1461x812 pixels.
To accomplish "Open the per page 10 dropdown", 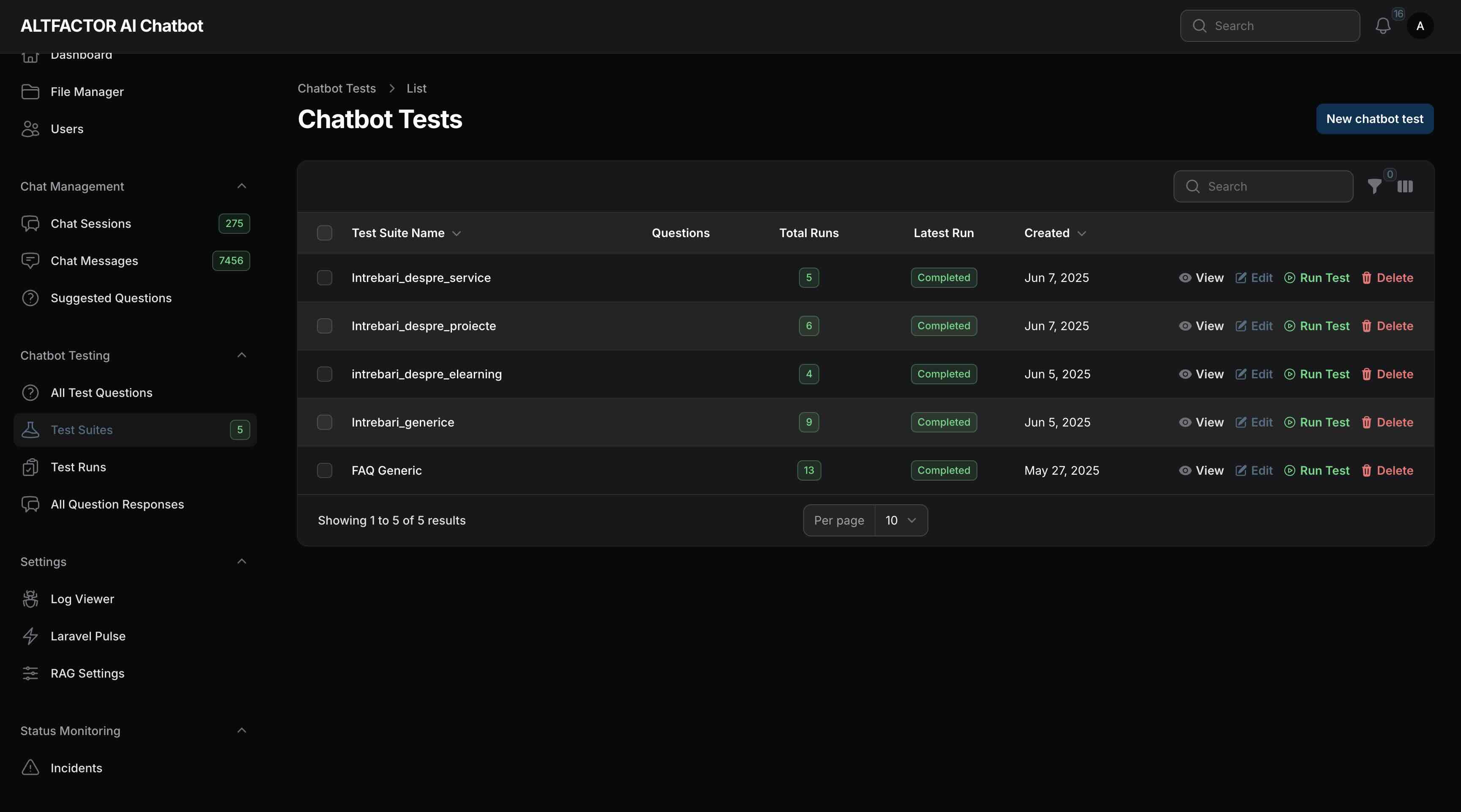I will 900,520.
